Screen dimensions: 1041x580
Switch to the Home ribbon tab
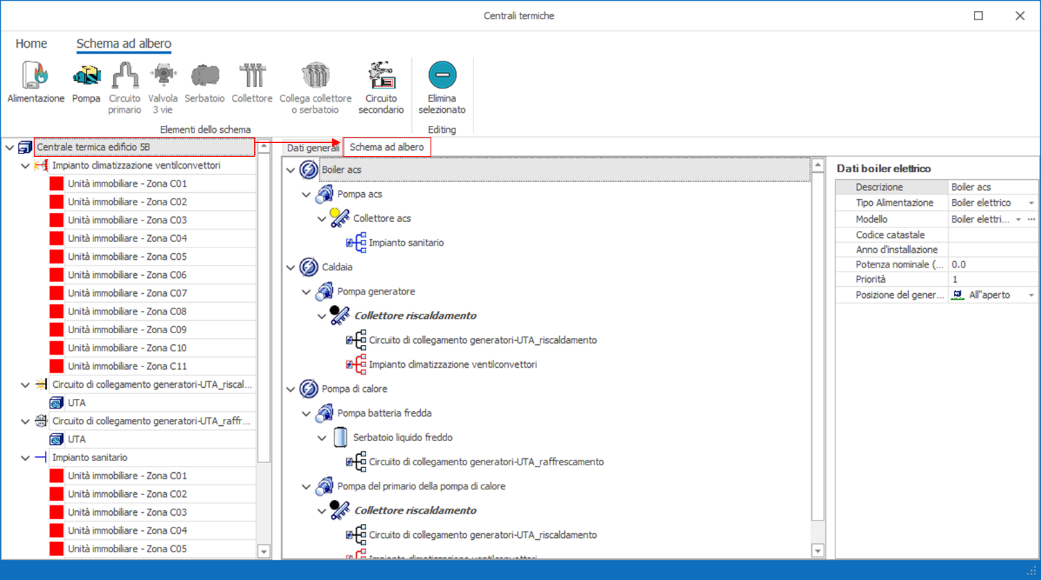[x=31, y=44]
